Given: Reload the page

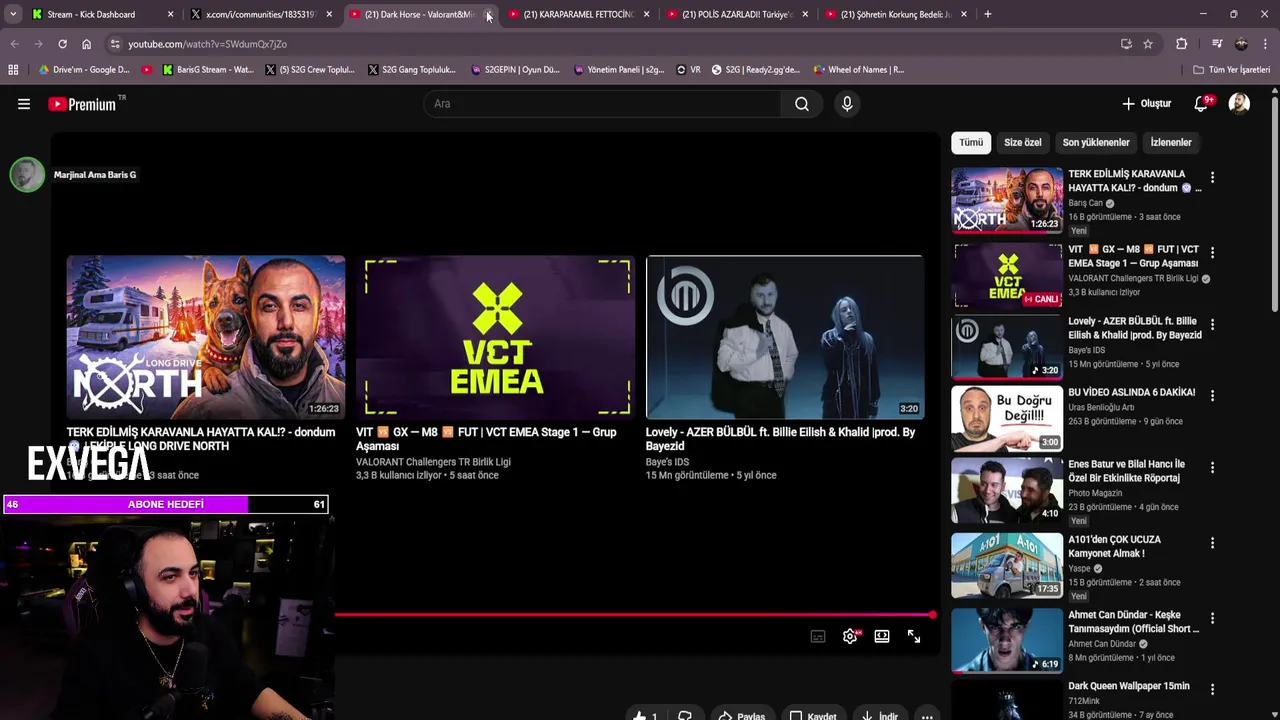Looking at the screenshot, I should (x=62, y=44).
